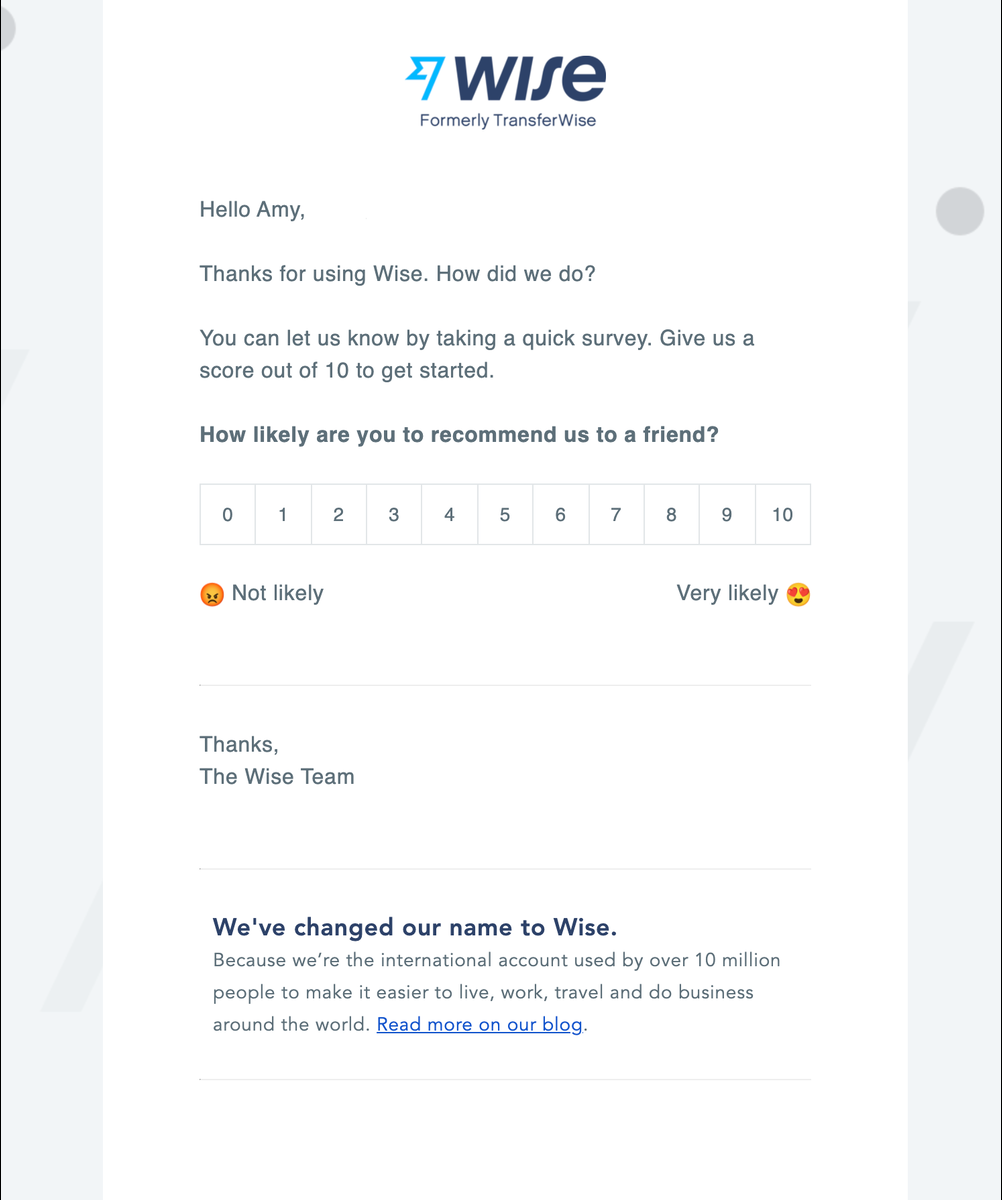Click the "Not likely" label

point(277,594)
